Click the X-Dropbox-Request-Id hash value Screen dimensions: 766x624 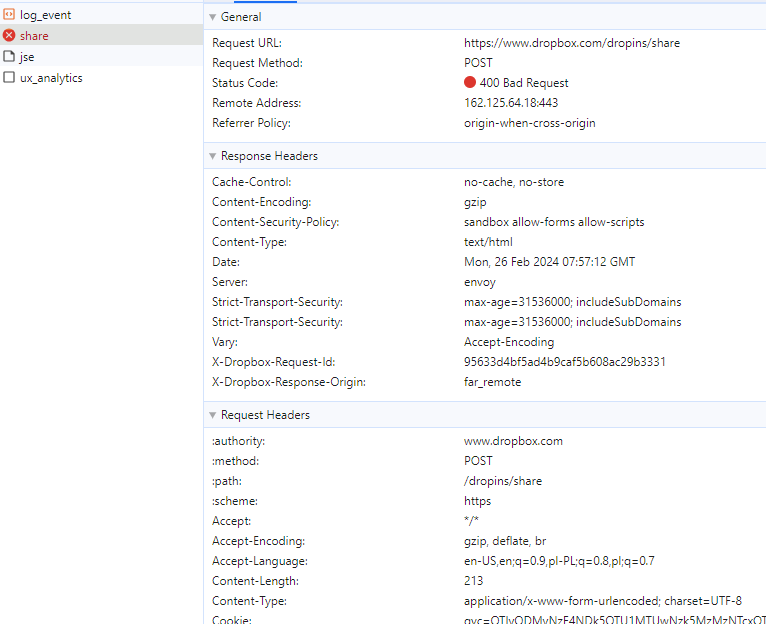pos(564,362)
